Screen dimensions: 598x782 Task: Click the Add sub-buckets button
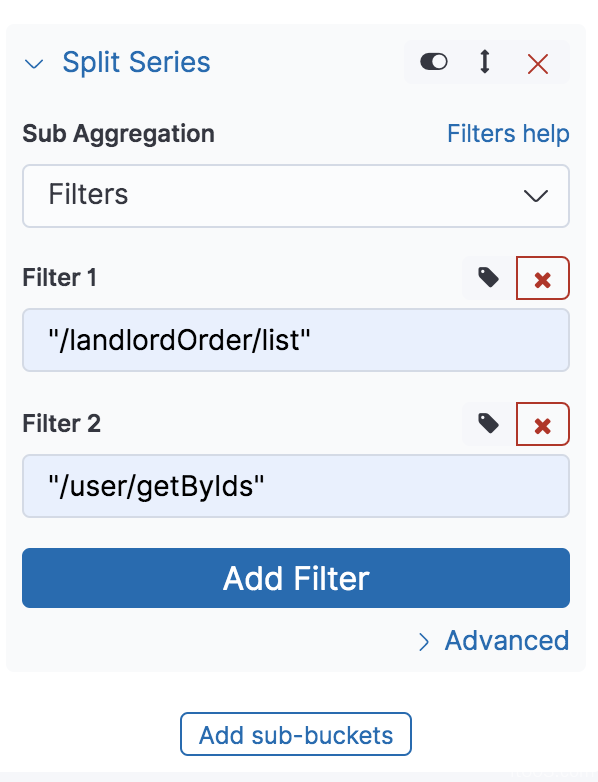[296, 734]
